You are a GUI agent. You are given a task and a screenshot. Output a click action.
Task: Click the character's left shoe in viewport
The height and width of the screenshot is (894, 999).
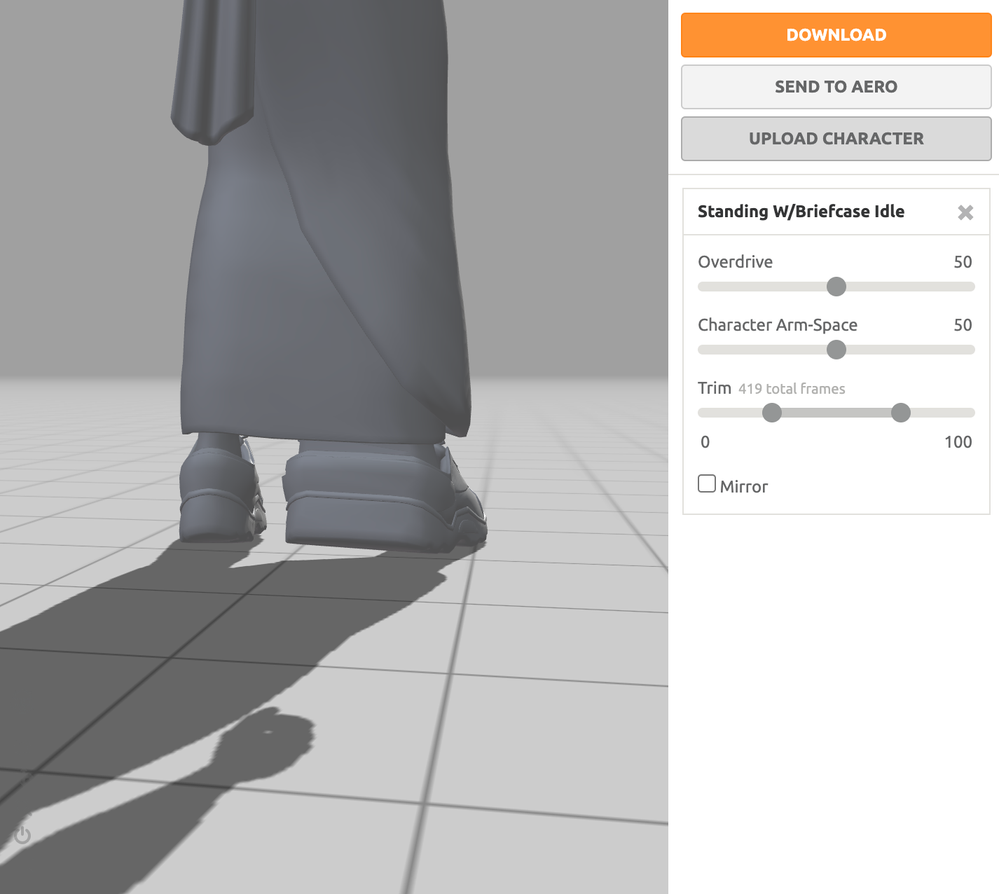pyautogui.click(x=220, y=487)
